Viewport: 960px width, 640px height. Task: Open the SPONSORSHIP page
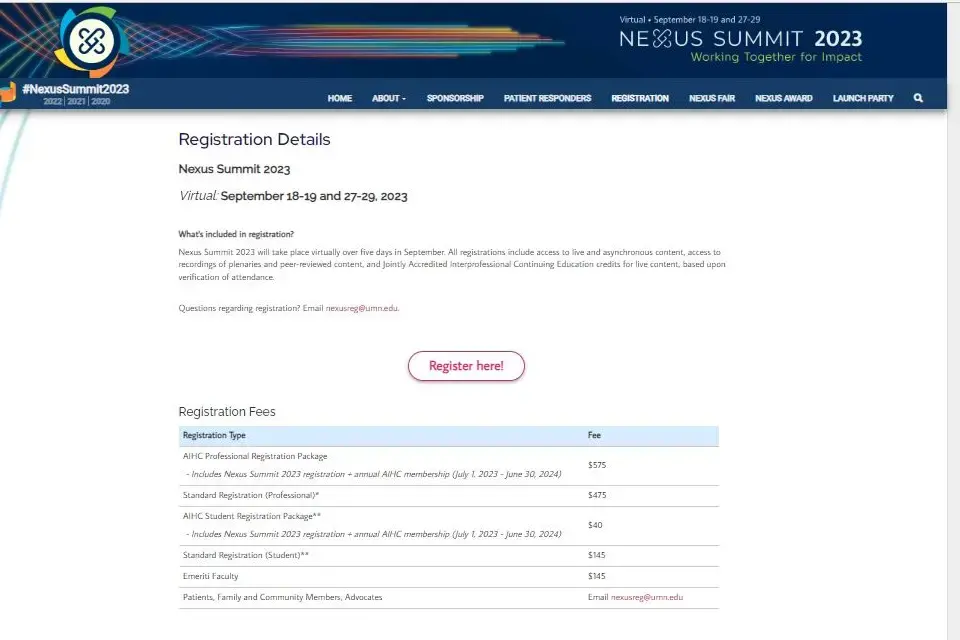tap(455, 98)
